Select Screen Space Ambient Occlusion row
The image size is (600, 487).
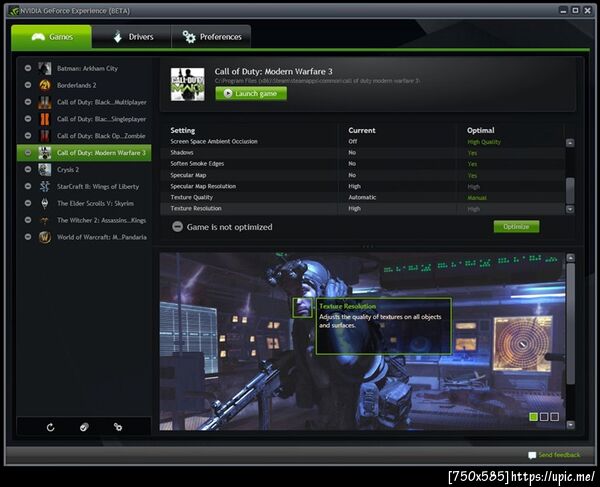click(x=362, y=142)
